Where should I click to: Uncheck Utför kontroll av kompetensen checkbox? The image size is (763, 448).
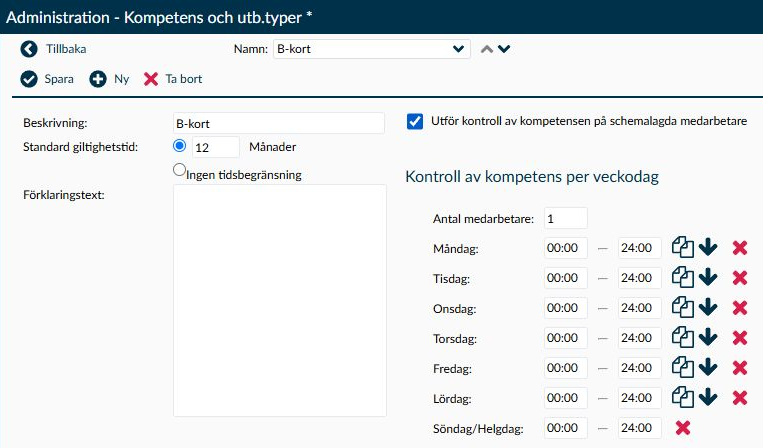click(415, 121)
